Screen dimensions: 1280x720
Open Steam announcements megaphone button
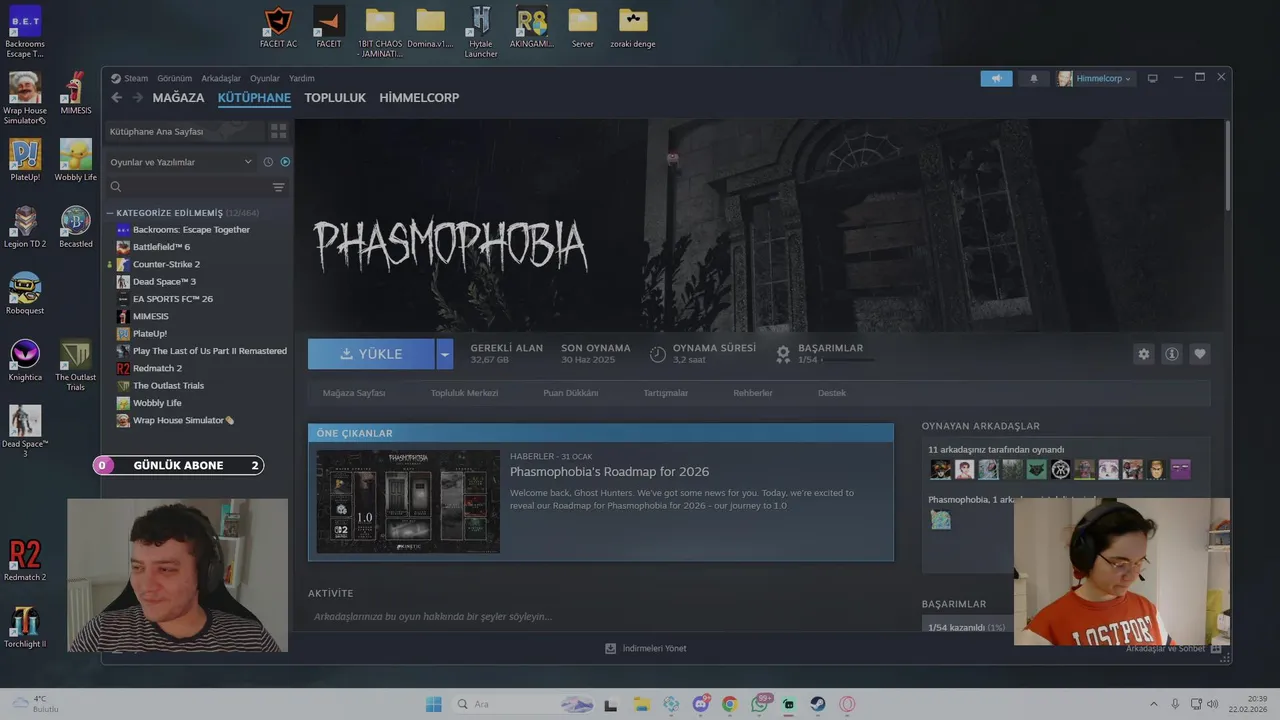click(x=996, y=78)
